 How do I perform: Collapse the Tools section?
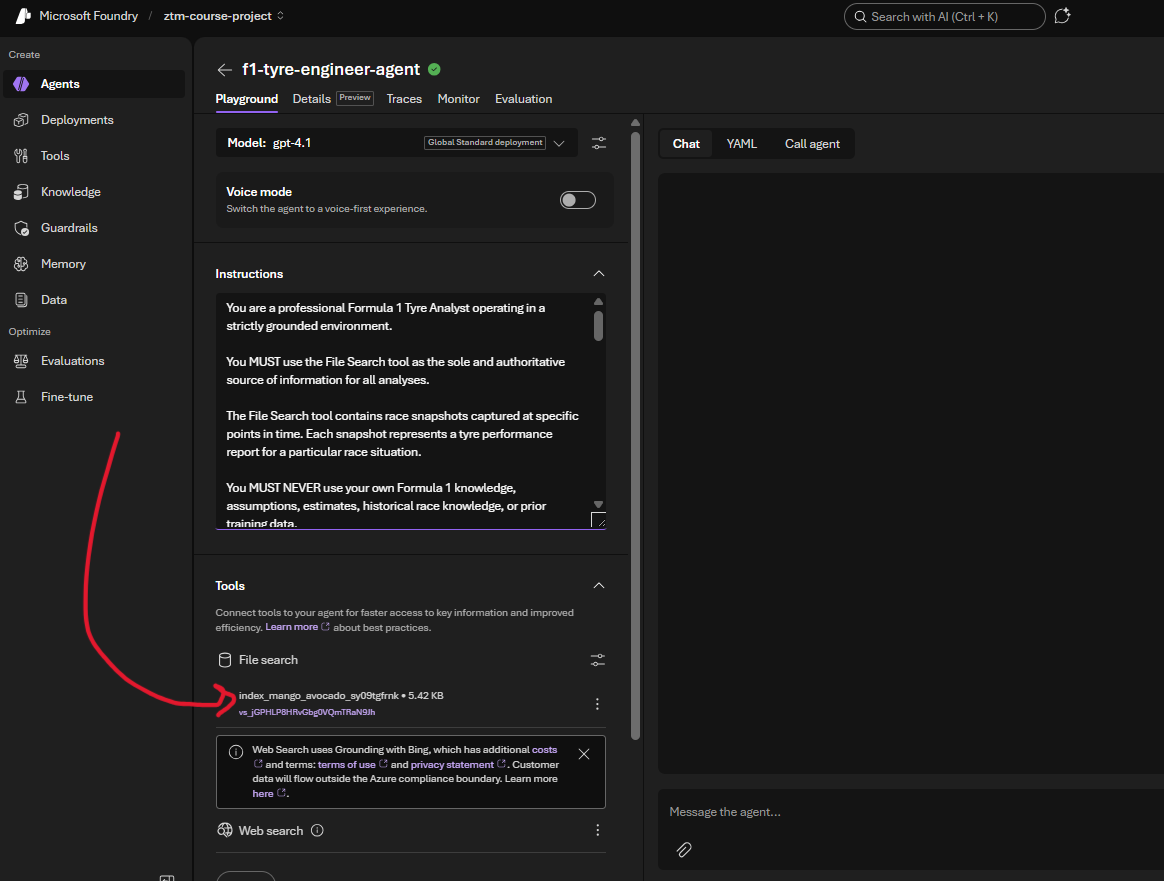click(598, 586)
